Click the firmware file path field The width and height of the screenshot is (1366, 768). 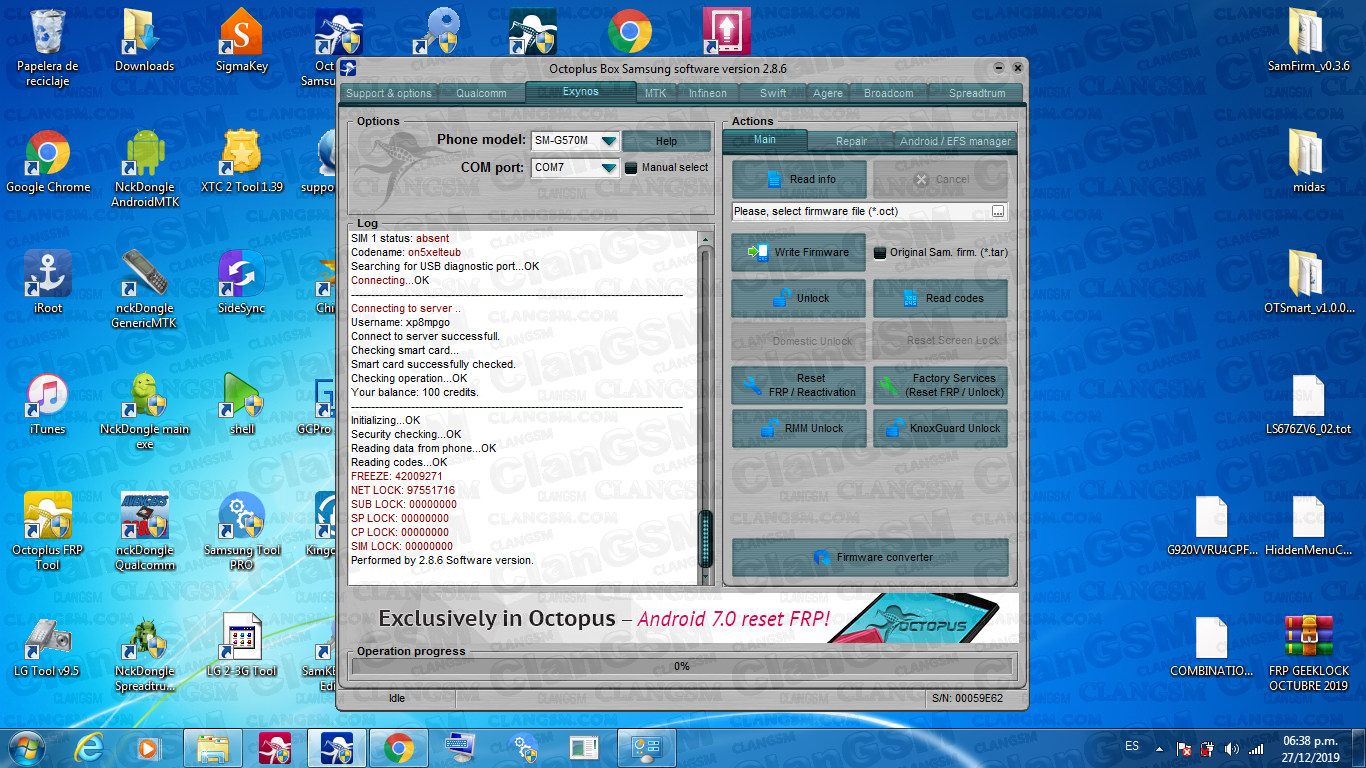pyautogui.click(x=861, y=212)
